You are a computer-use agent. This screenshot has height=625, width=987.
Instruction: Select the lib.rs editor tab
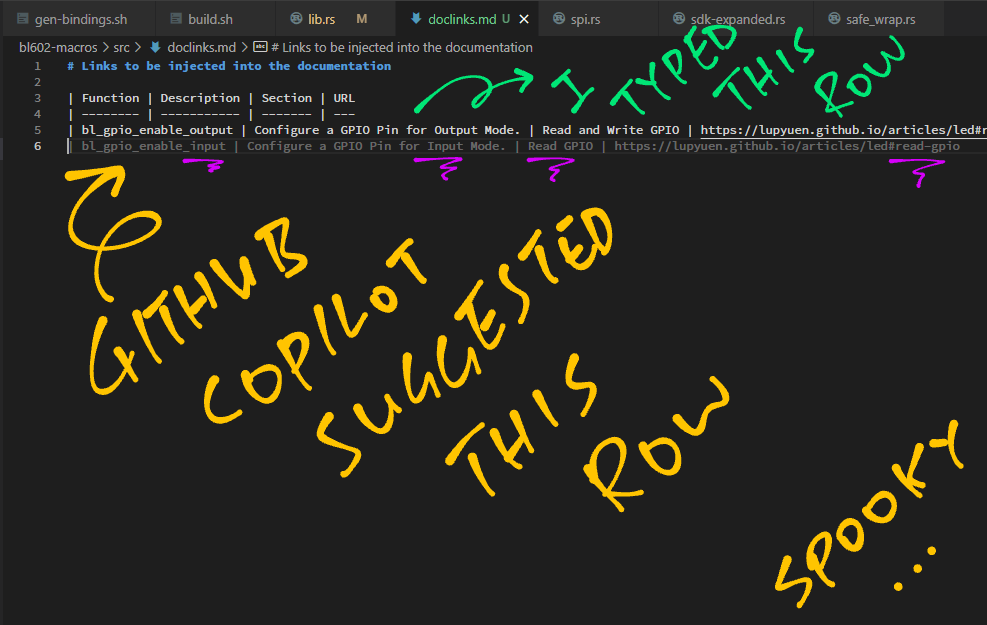[321, 19]
